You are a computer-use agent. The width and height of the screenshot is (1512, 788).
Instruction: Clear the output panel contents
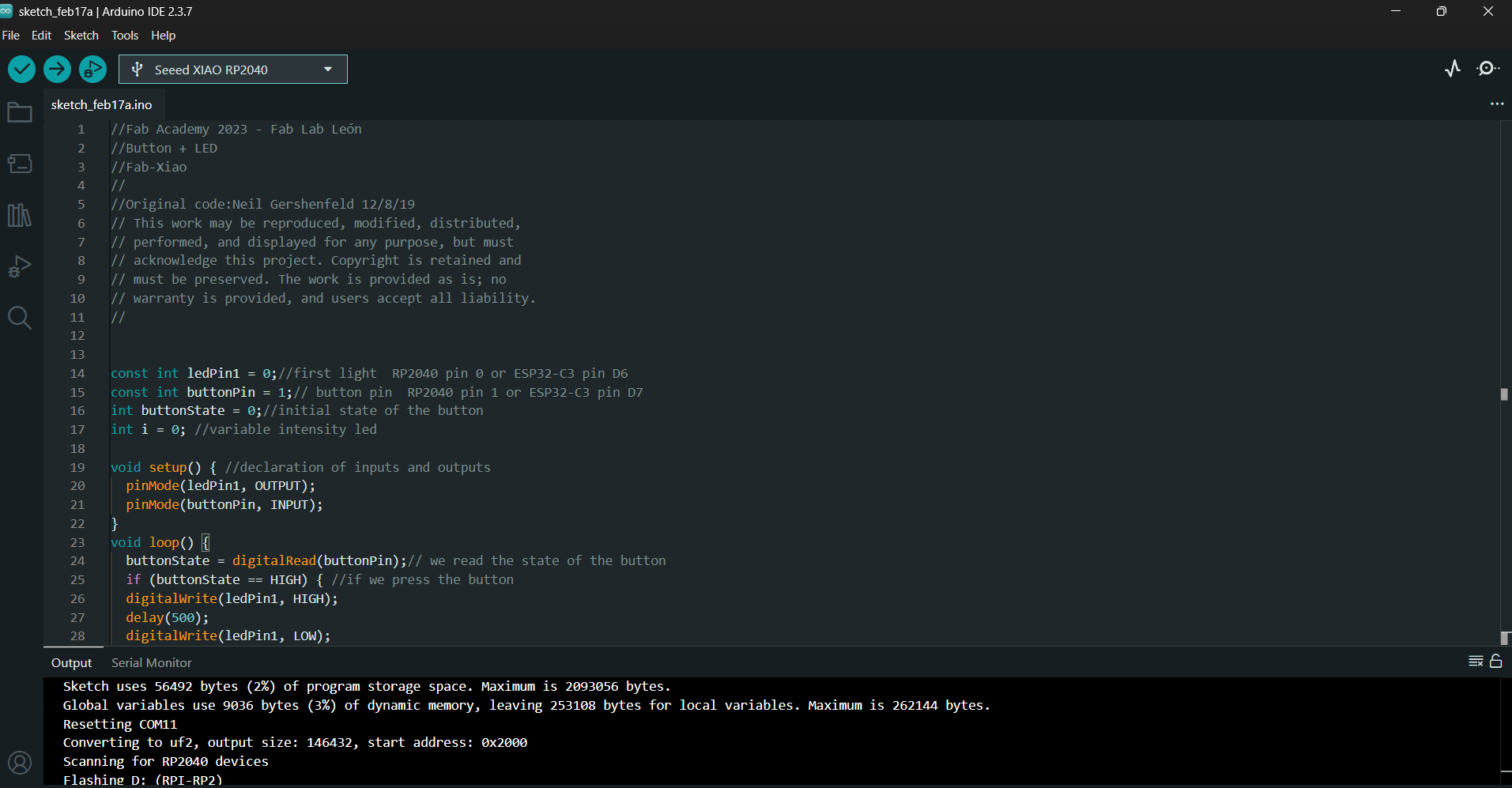[1475, 662]
